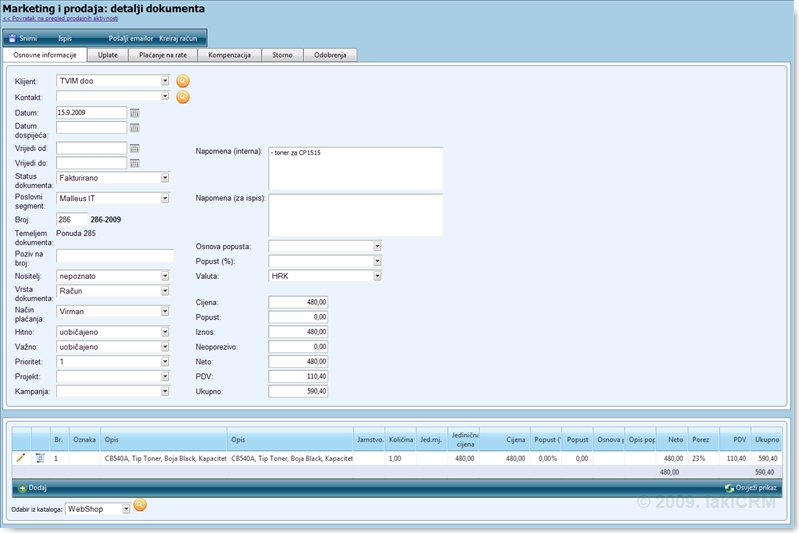Screen dimensions: 799x533
Task: Click the Ukupno column header in the items table
Action: (x=767, y=439)
